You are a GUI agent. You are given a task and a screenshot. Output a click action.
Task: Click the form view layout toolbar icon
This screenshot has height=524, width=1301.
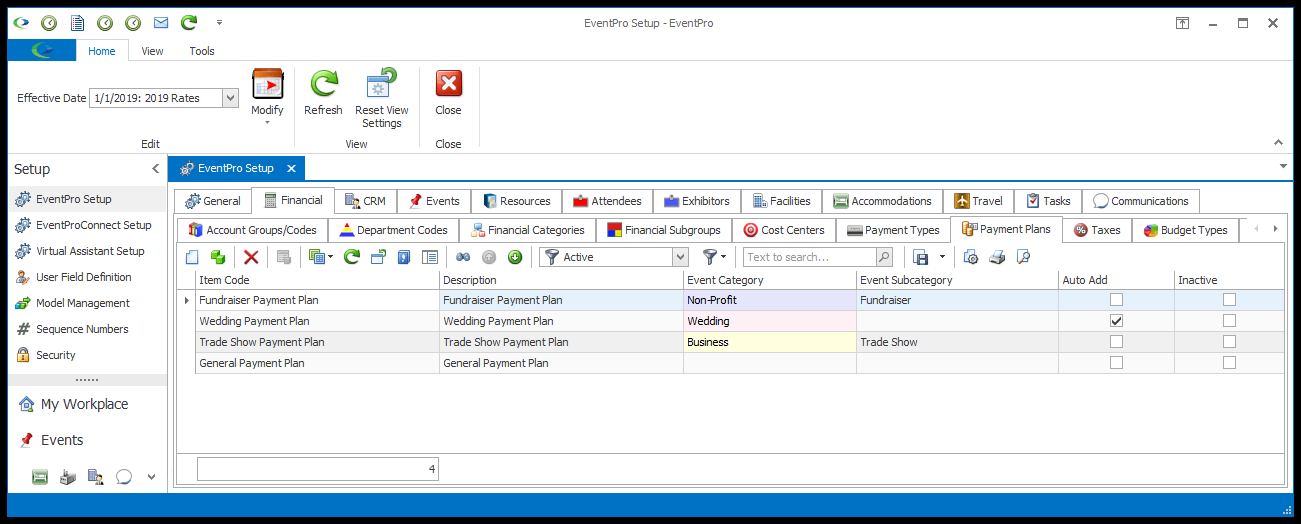(x=430, y=257)
